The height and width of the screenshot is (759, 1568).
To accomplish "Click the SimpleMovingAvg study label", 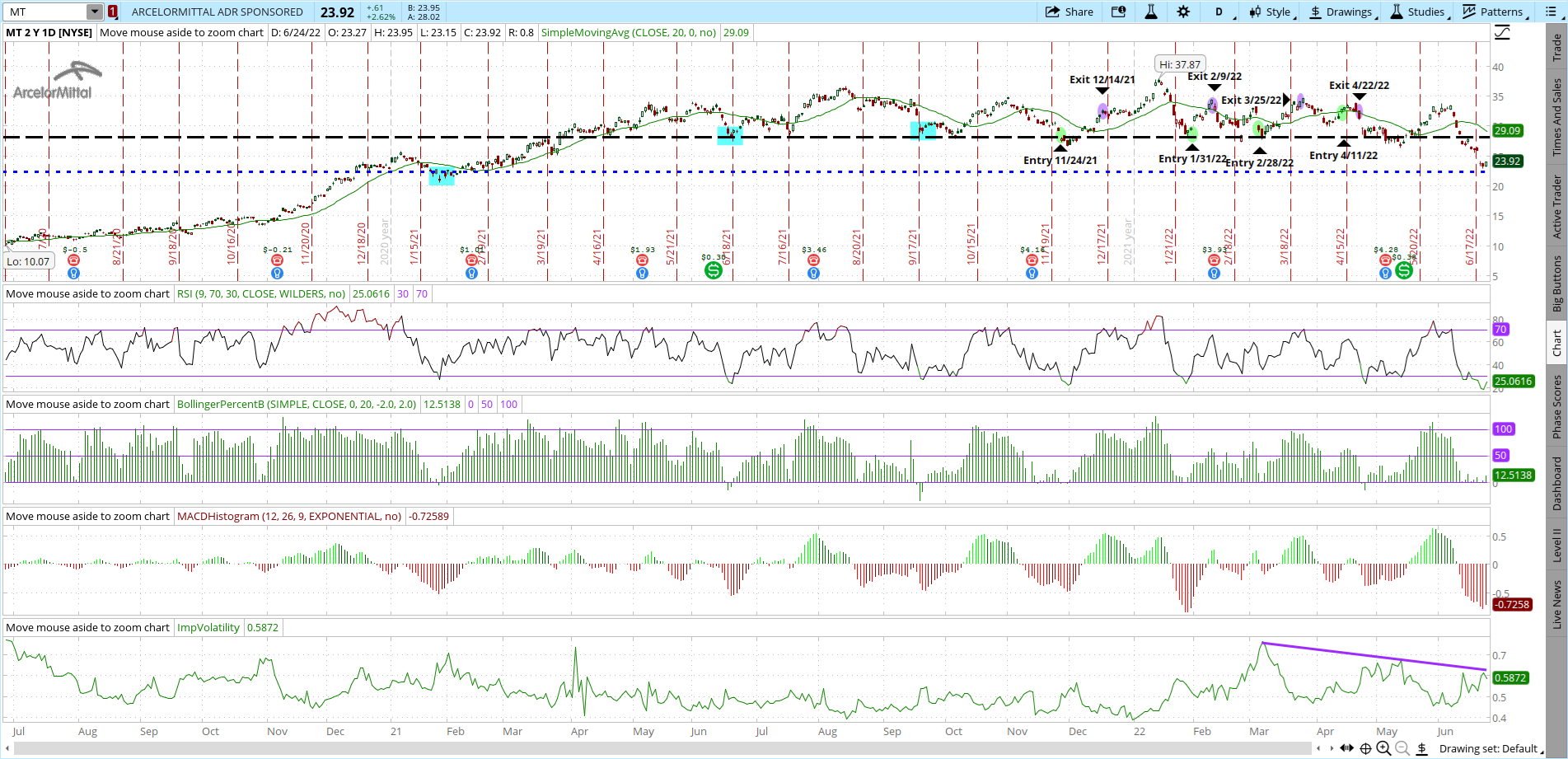I will [628, 33].
